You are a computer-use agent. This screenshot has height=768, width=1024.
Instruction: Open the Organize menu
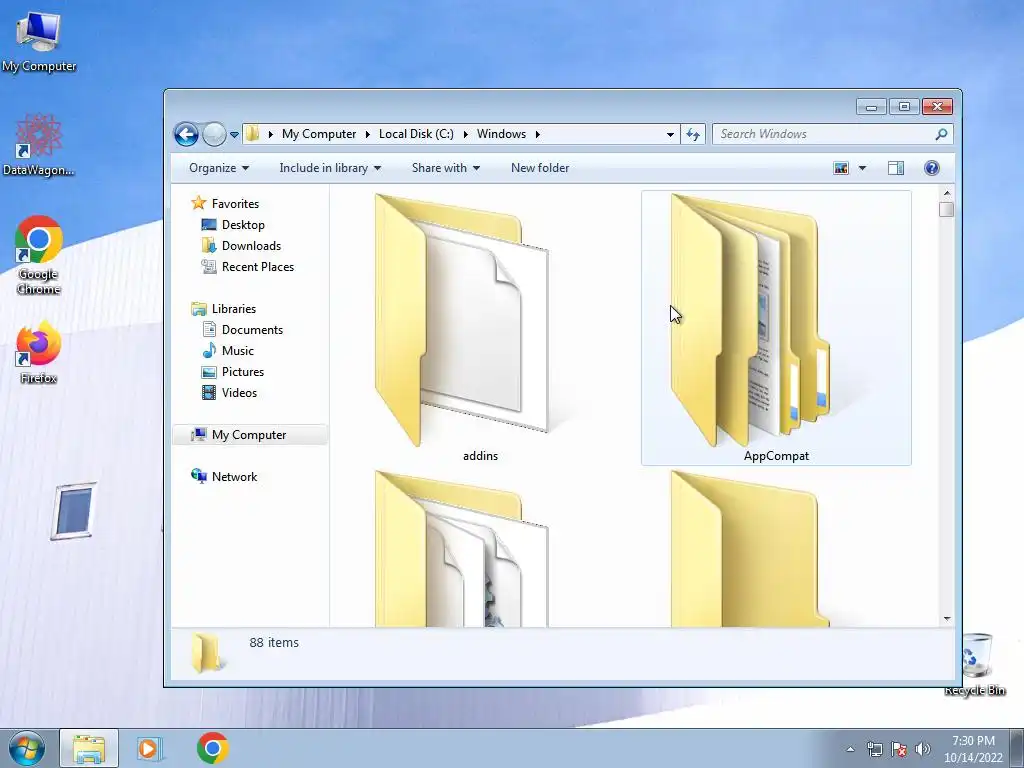coord(219,168)
